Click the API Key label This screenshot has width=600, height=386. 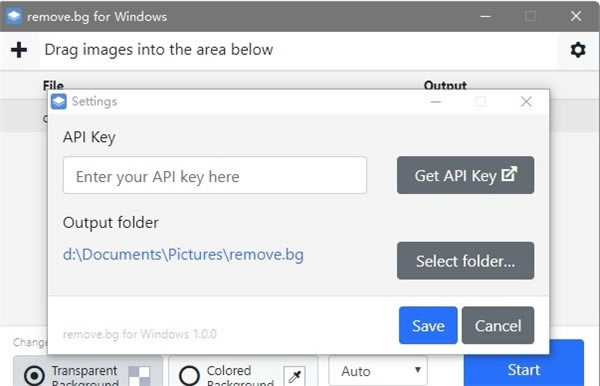tap(89, 137)
